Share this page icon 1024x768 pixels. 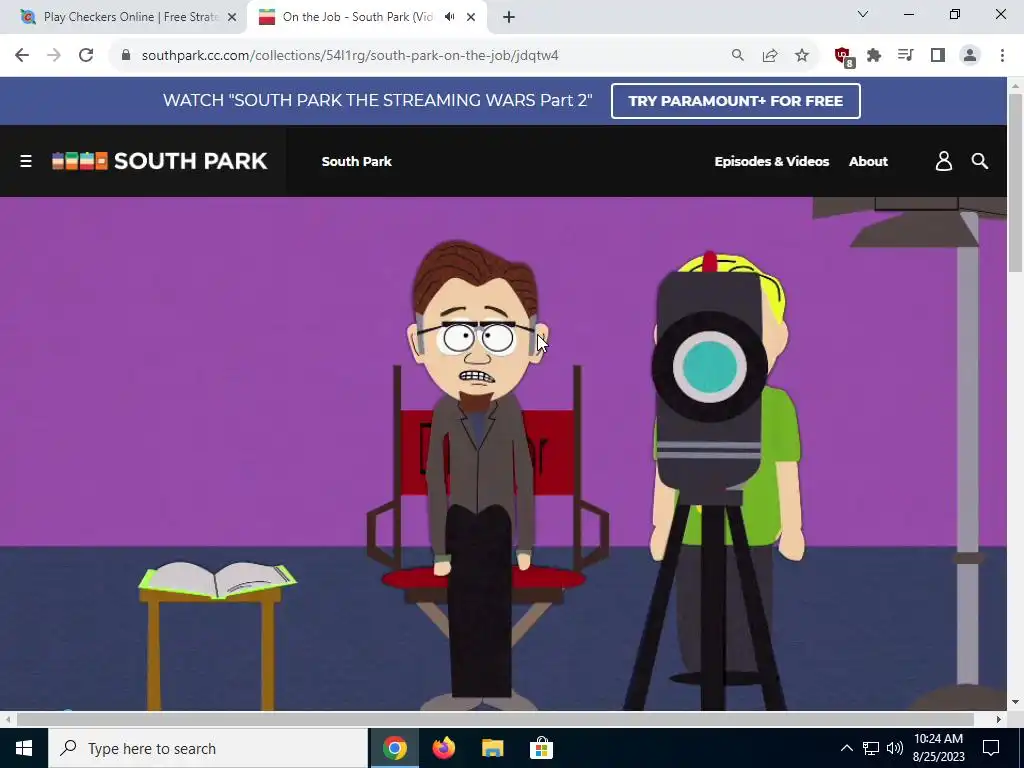(769, 56)
